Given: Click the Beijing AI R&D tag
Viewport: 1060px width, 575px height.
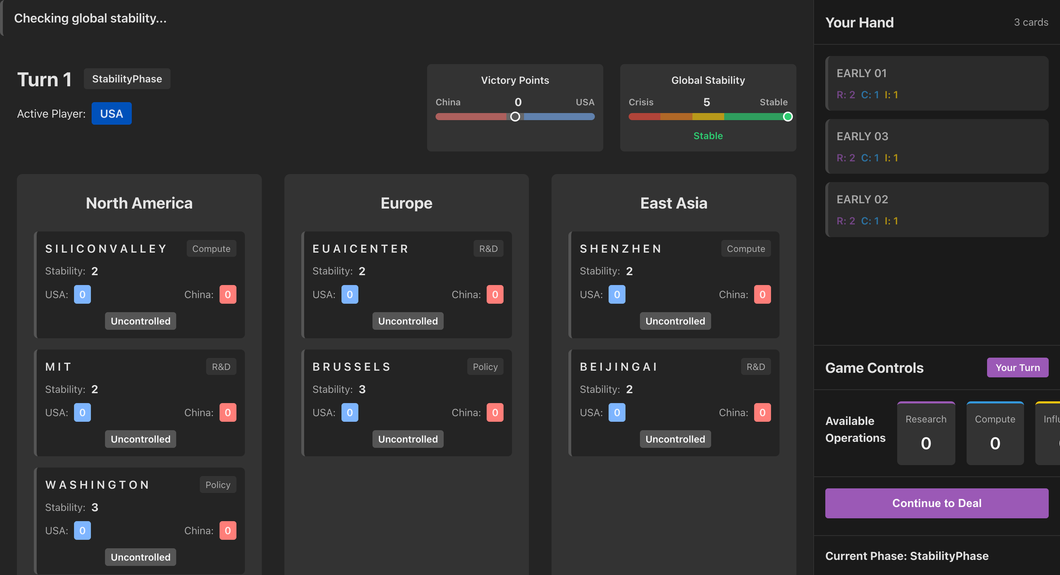Looking at the screenshot, I should 756,367.
